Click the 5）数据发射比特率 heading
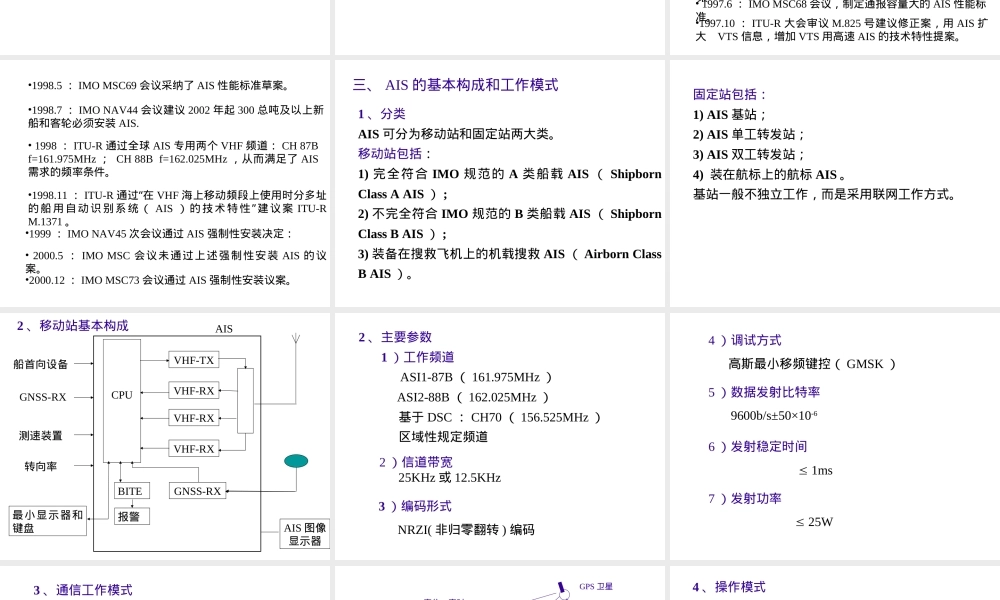 click(764, 392)
